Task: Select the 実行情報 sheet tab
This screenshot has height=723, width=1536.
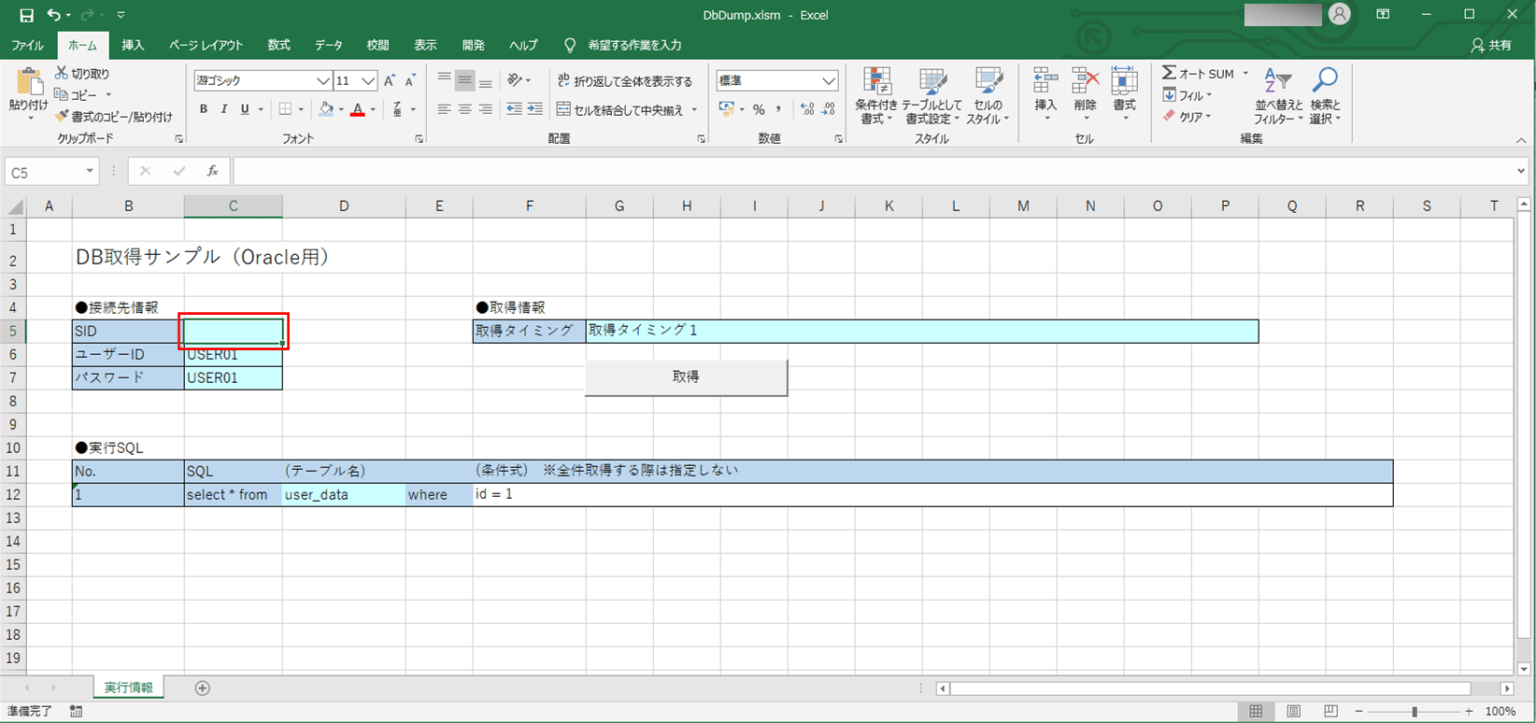Action: pos(128,687)
